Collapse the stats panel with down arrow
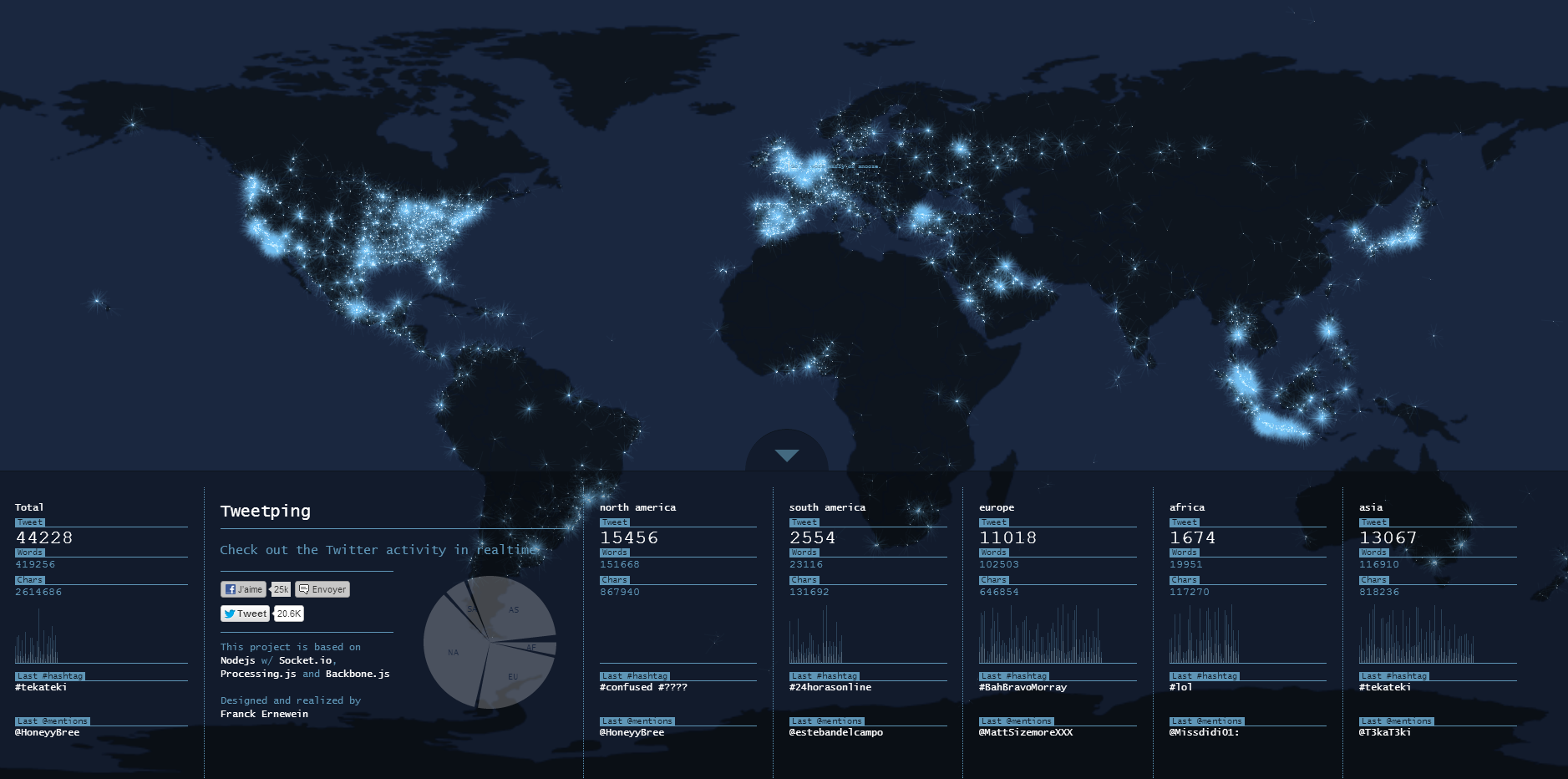Viewport: 1568px width, 779px height. (786, 456)
